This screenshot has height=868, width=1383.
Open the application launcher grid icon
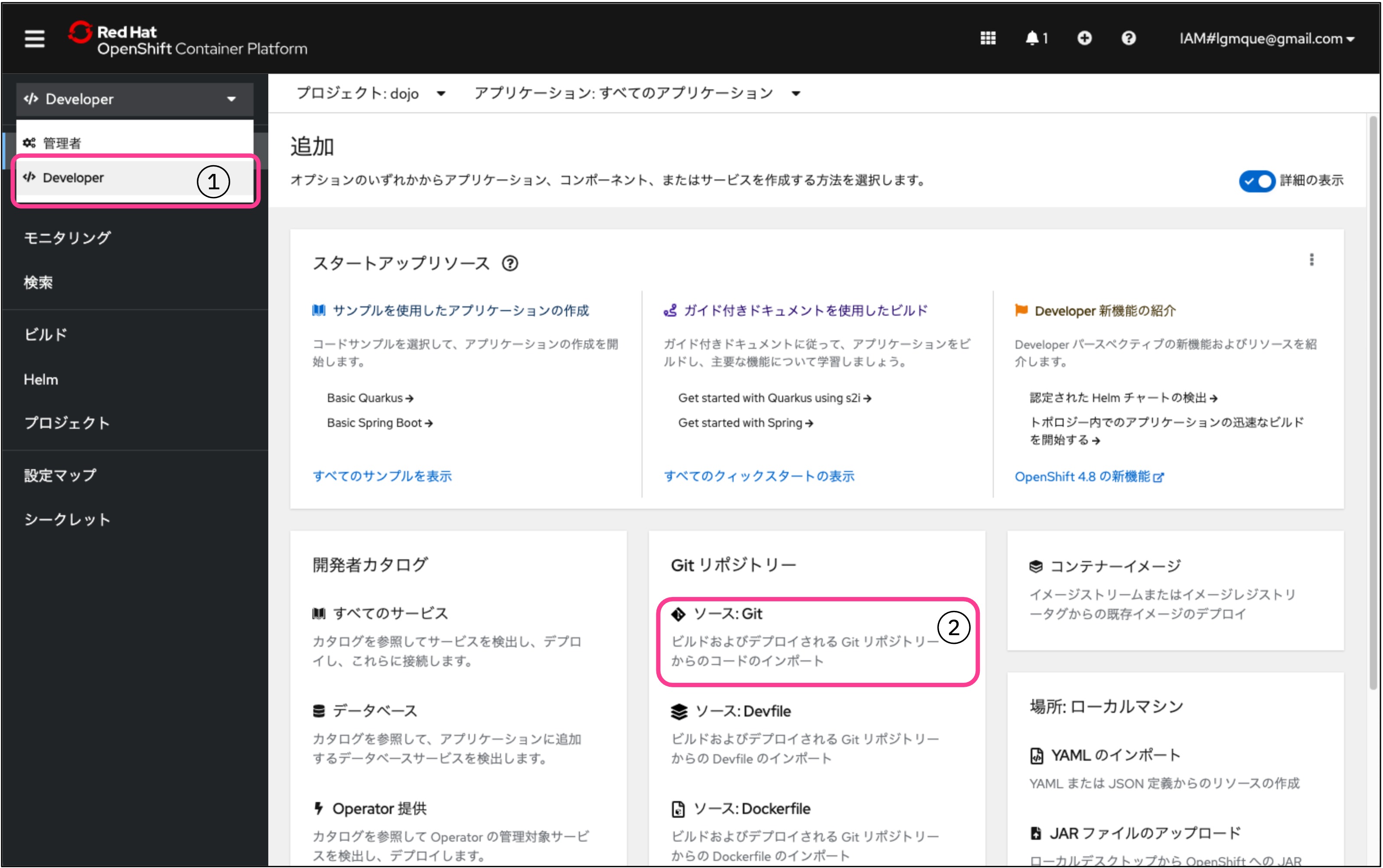(x=988, y=39)
